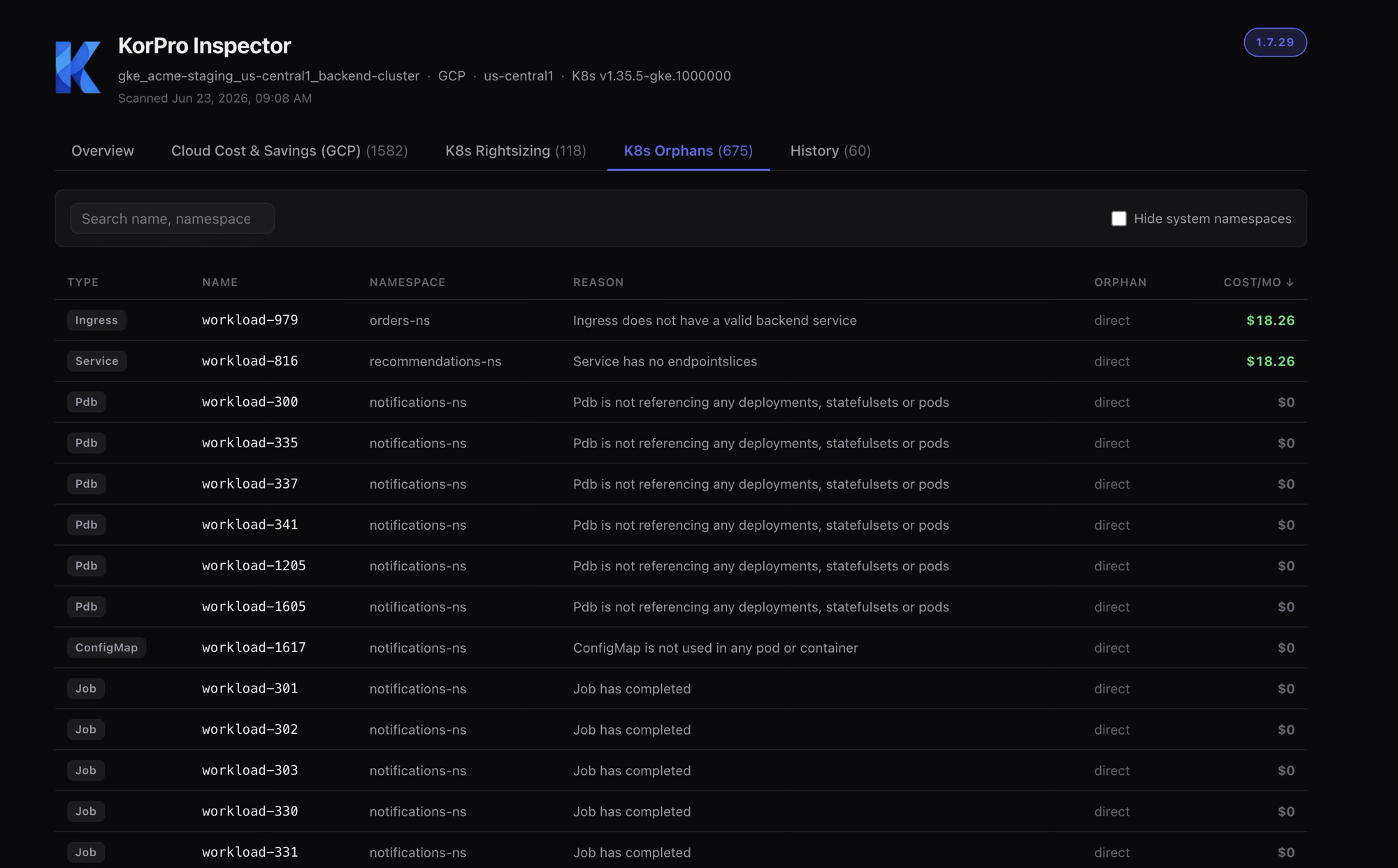The width and height of the screenshot is (1398, 868).
Task: Click Pdb badge for workload-1605
Action: (86, 607)
